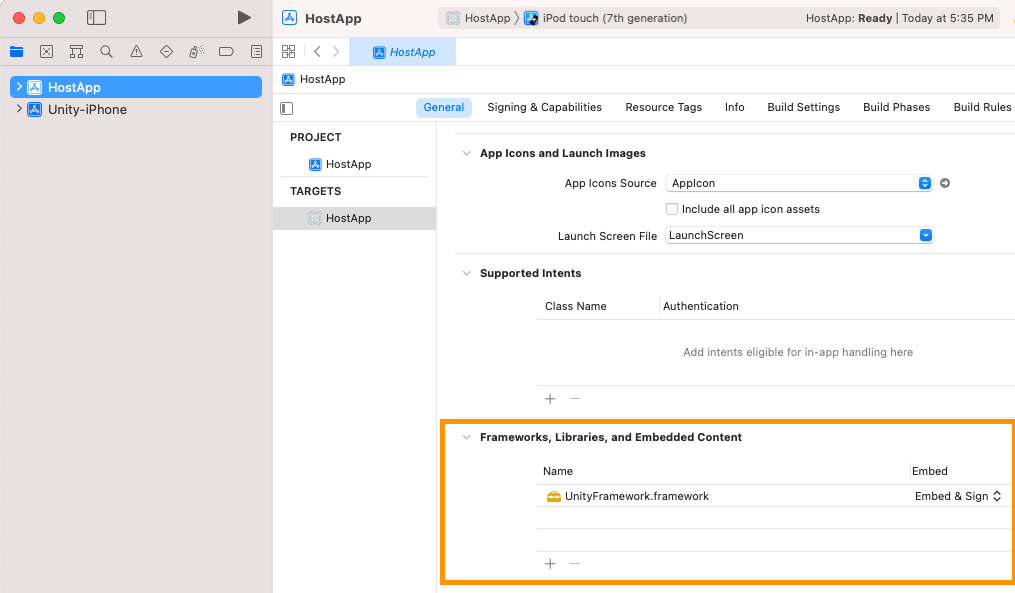Remove supported intent with minus button
This screenshot has width=1015, height=593.
click(575, 399)
